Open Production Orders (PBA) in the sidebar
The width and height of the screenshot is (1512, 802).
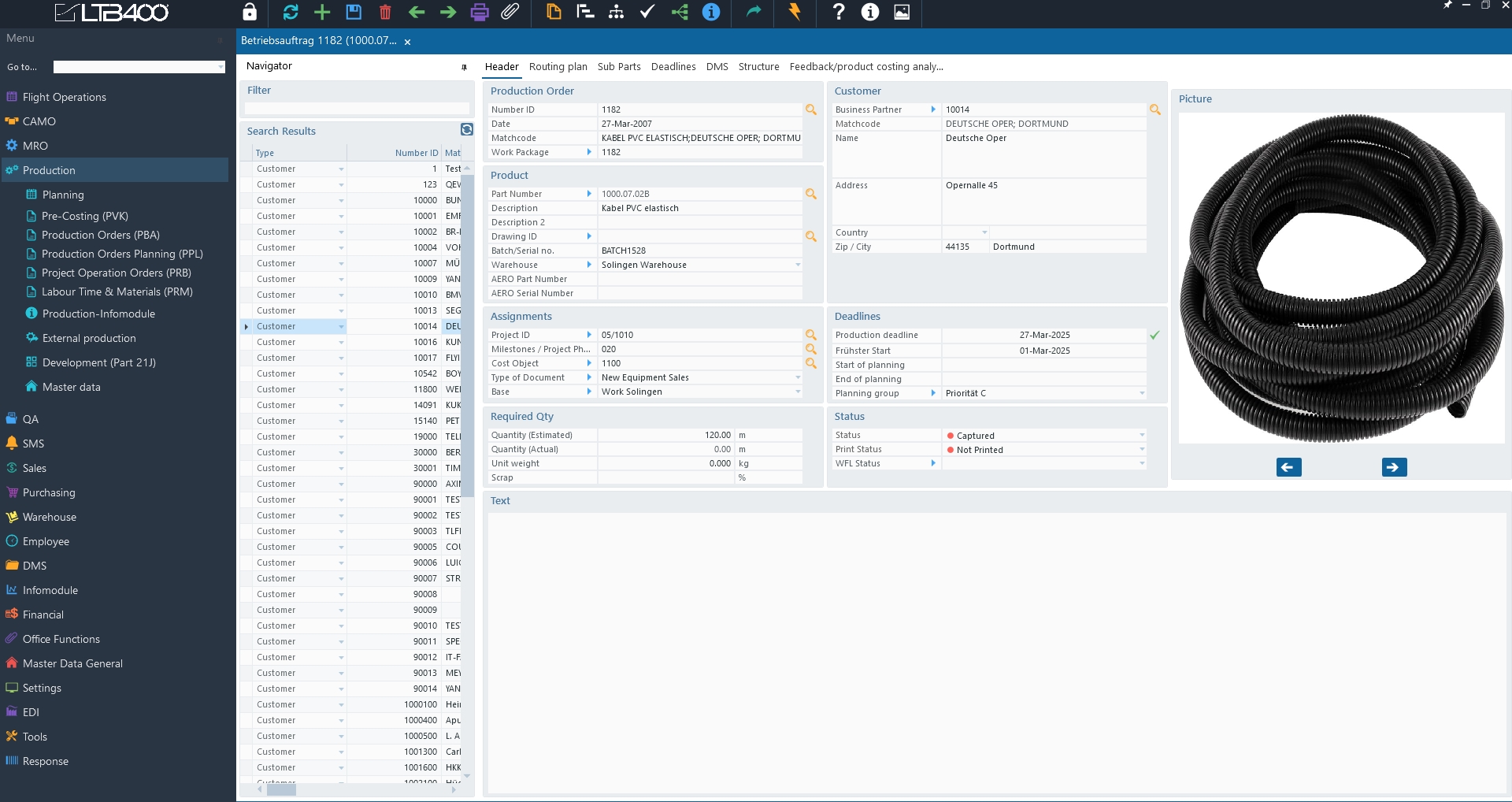pyautogui.click(x=101, y=235)
